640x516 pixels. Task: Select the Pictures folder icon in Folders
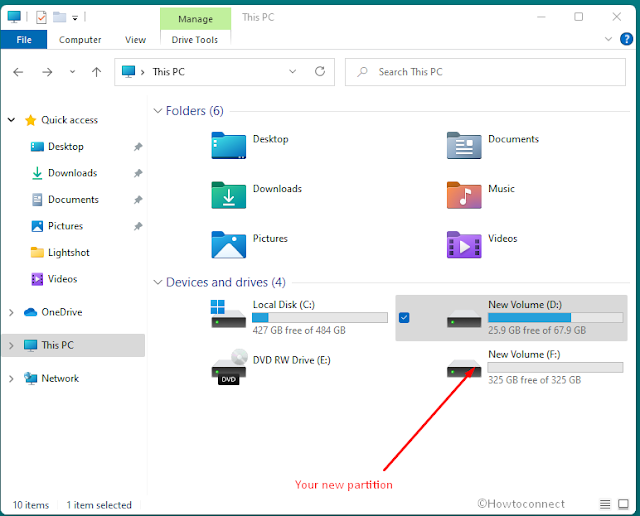tap(229, 245)
